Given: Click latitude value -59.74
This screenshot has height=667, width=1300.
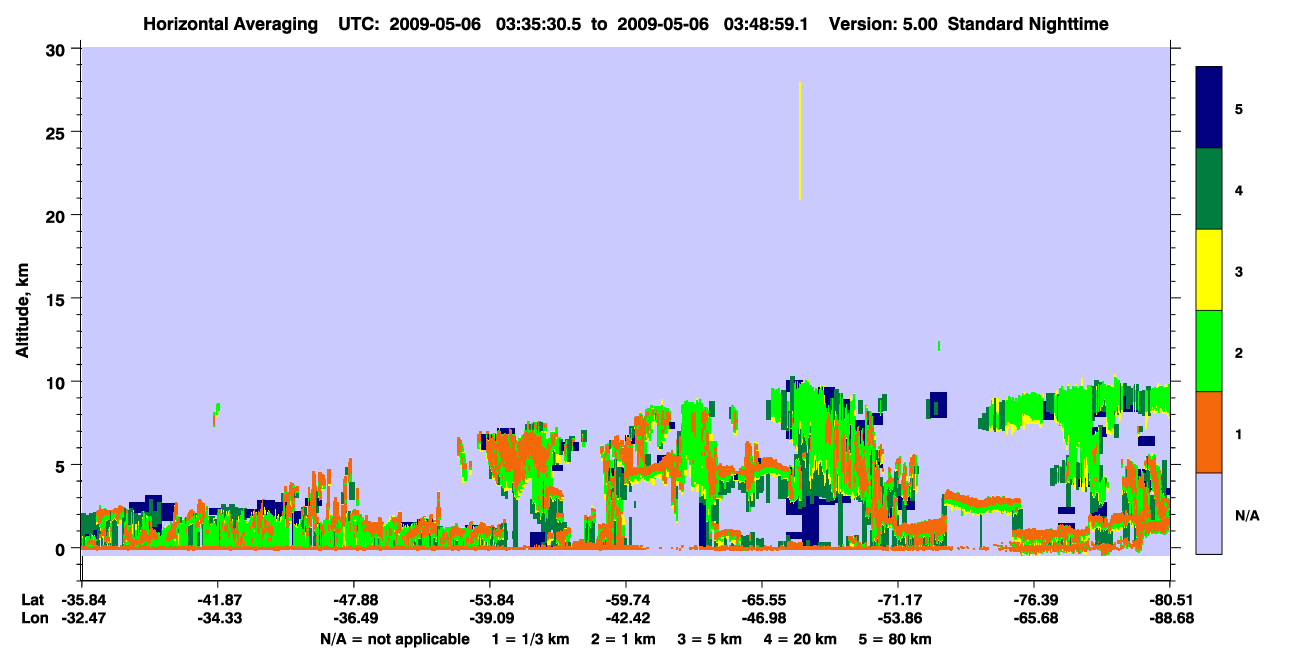Looking at the screenshot, I should pos(626,600).
